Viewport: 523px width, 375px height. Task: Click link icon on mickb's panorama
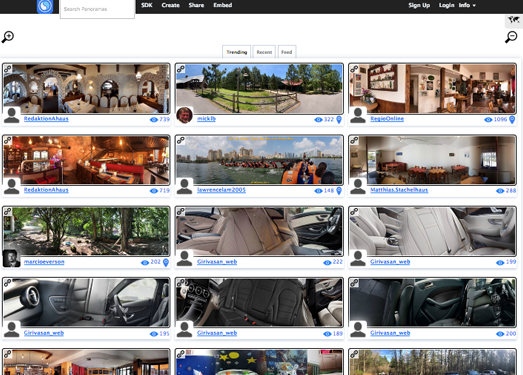click(x=180, y=69)
